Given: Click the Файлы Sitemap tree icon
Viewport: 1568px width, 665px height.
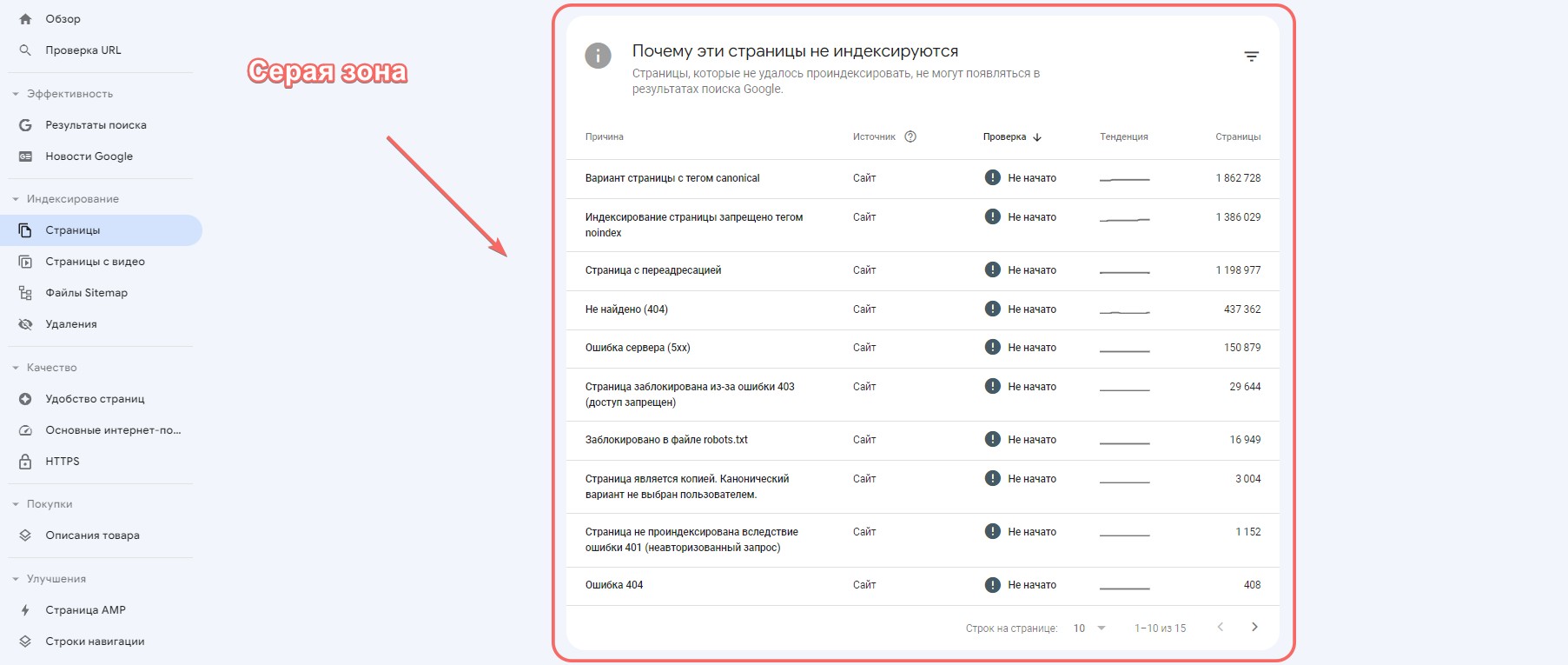Looking at the screenshot, I should click(x=25, y=293).
